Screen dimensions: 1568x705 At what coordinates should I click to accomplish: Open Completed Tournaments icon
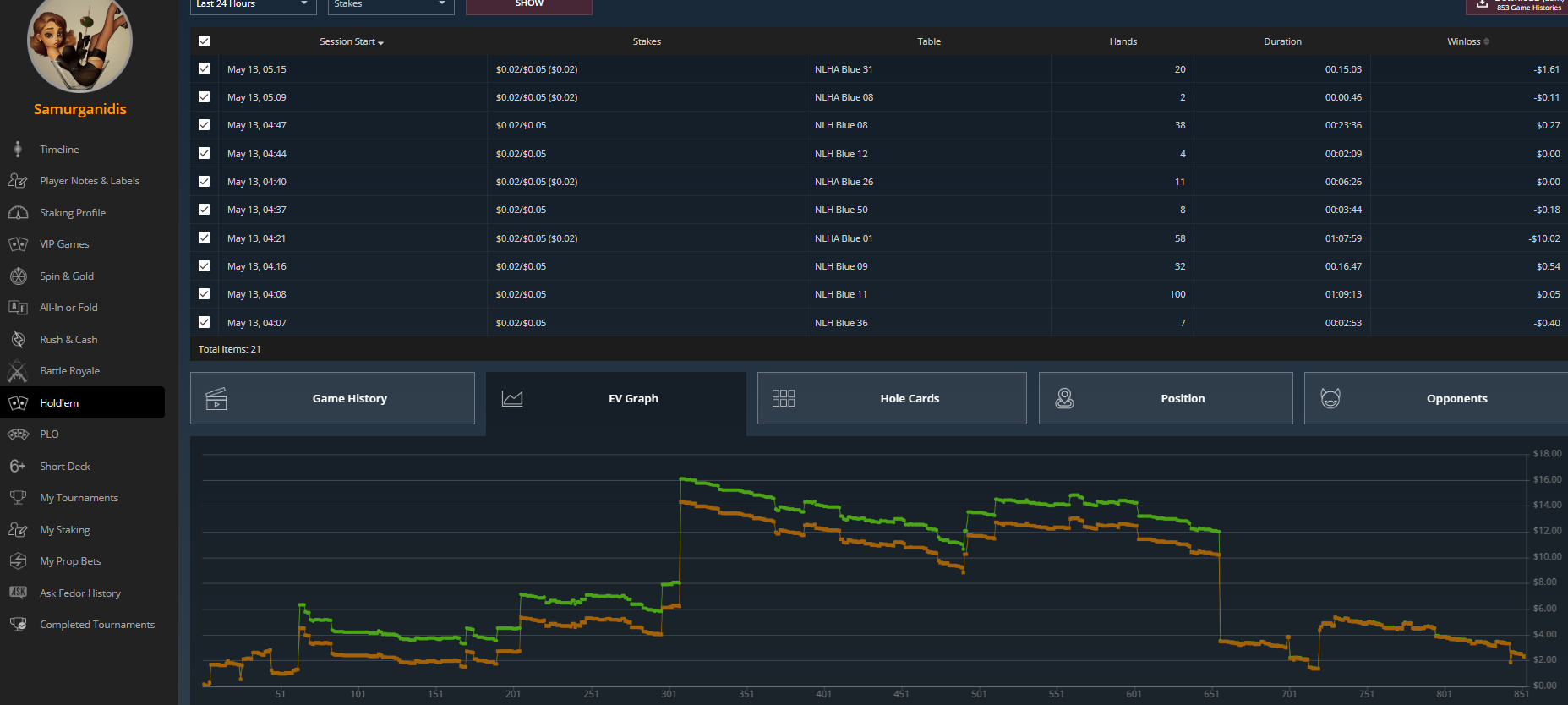click(18, 625)
